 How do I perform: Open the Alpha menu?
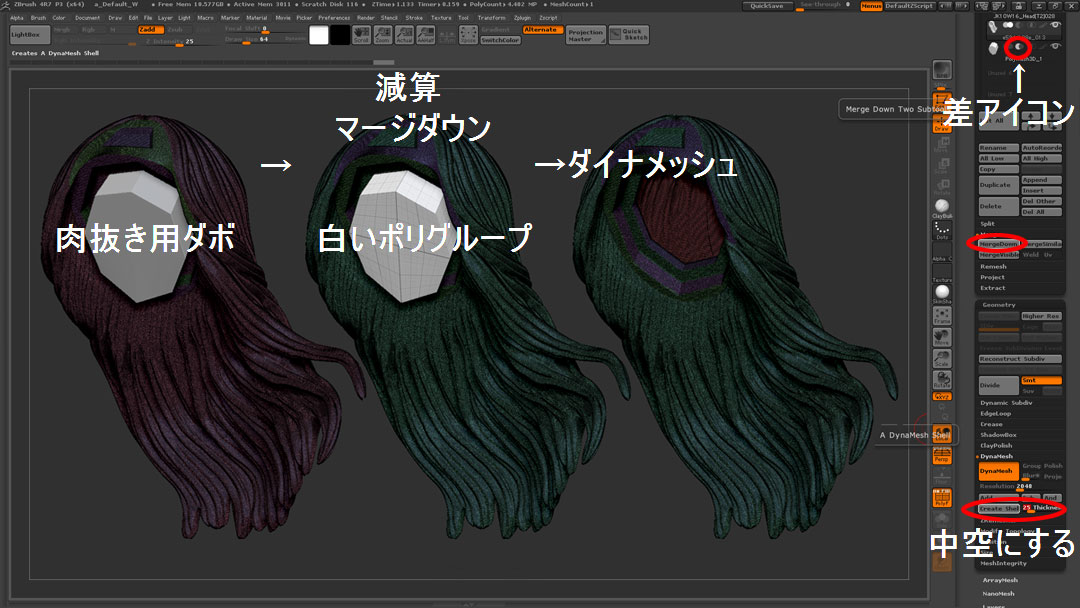coord(17,18)
